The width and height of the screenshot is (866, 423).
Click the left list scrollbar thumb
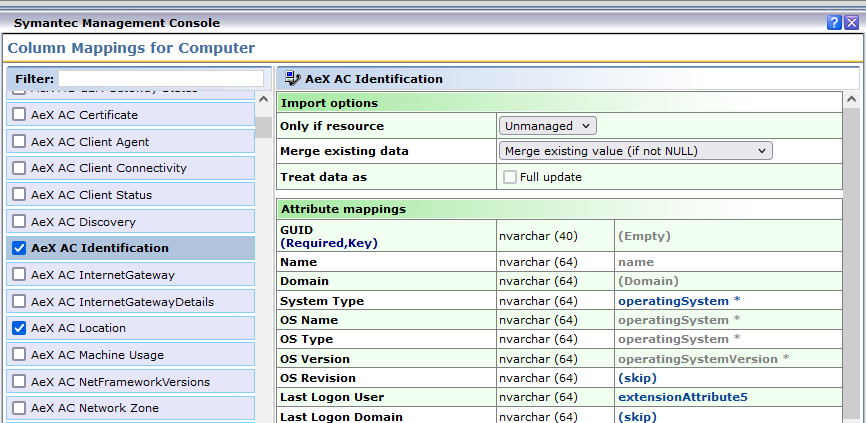point(263,127)
